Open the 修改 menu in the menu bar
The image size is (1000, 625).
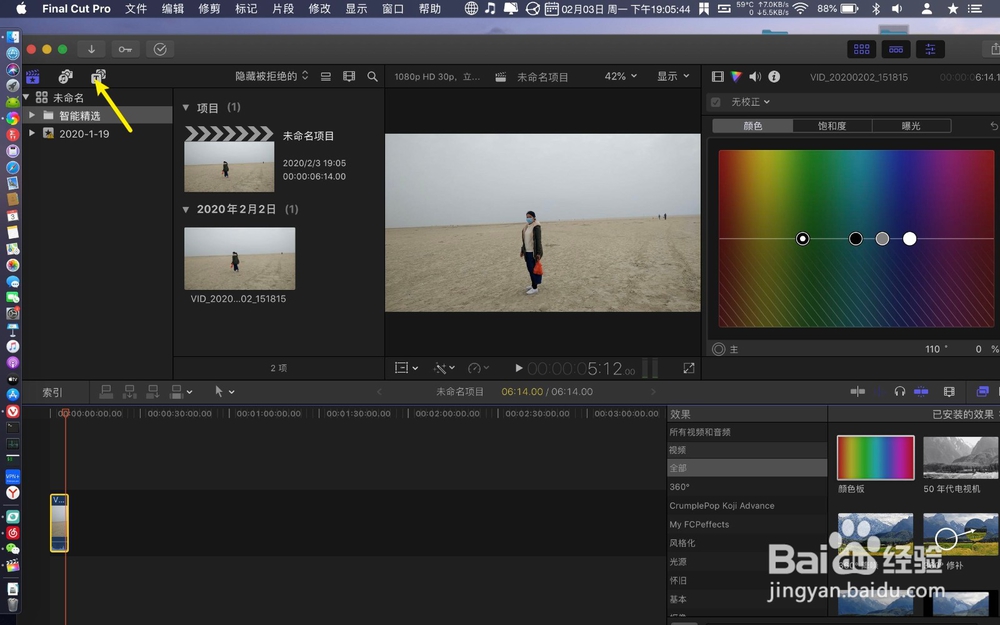pos(319,9)
